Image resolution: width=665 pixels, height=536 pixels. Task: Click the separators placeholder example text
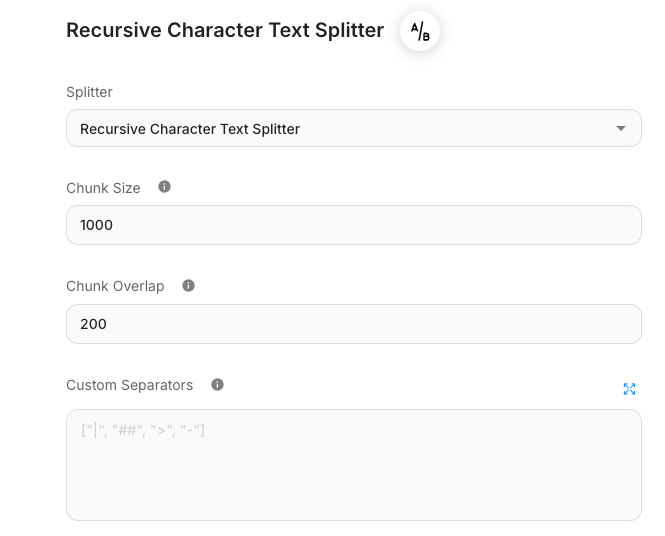coord(143,431)
